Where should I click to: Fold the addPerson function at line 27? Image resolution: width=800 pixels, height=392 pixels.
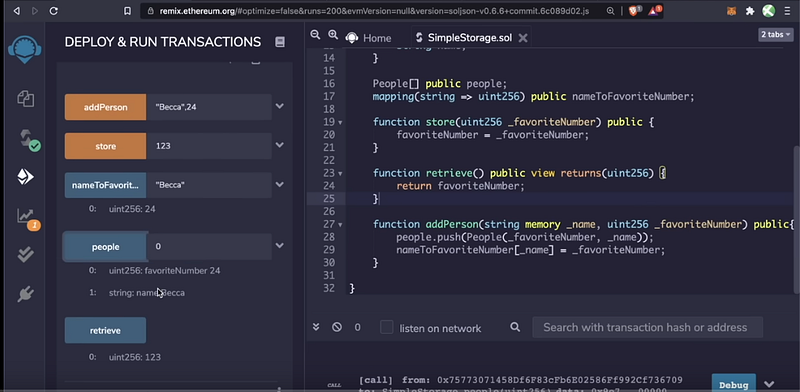coord(340,225)
